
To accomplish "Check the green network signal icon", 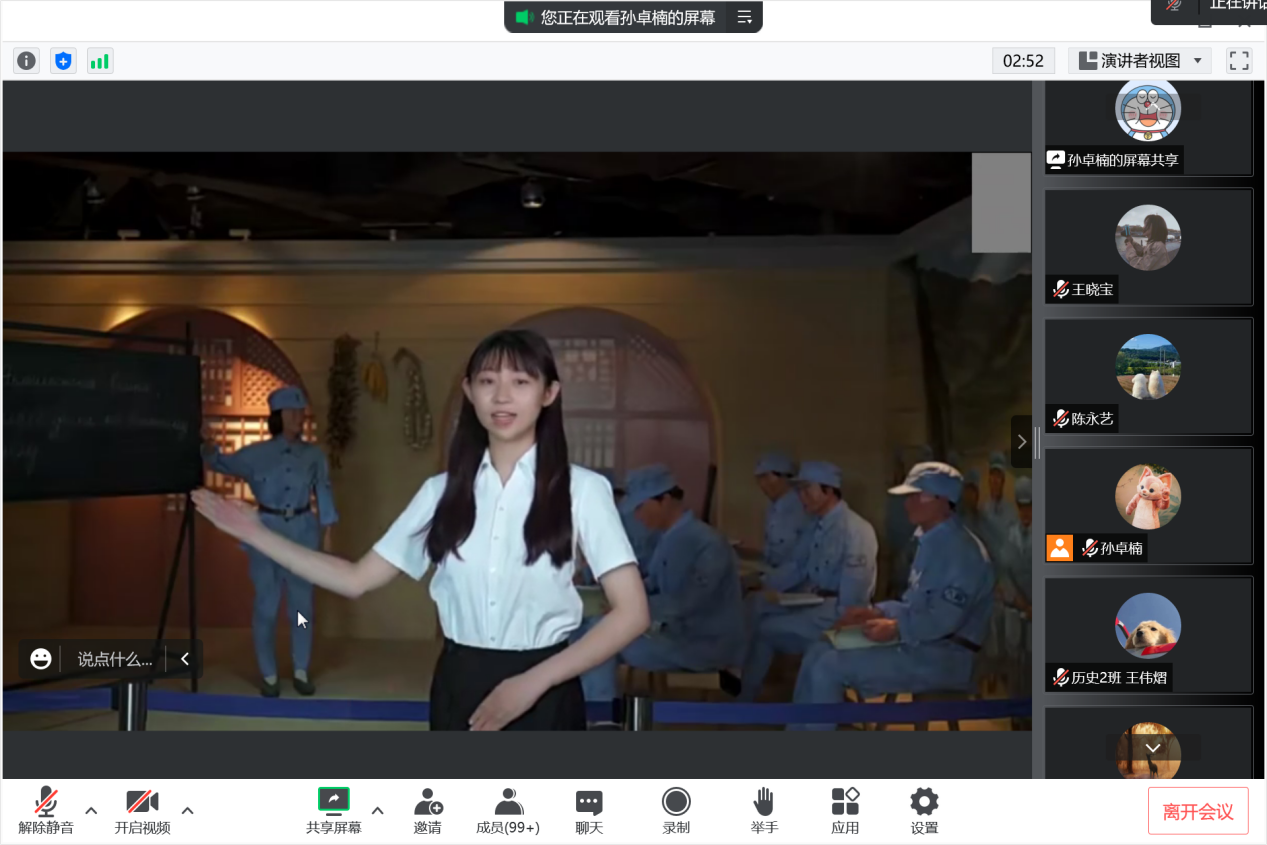I will click(100, 61).
